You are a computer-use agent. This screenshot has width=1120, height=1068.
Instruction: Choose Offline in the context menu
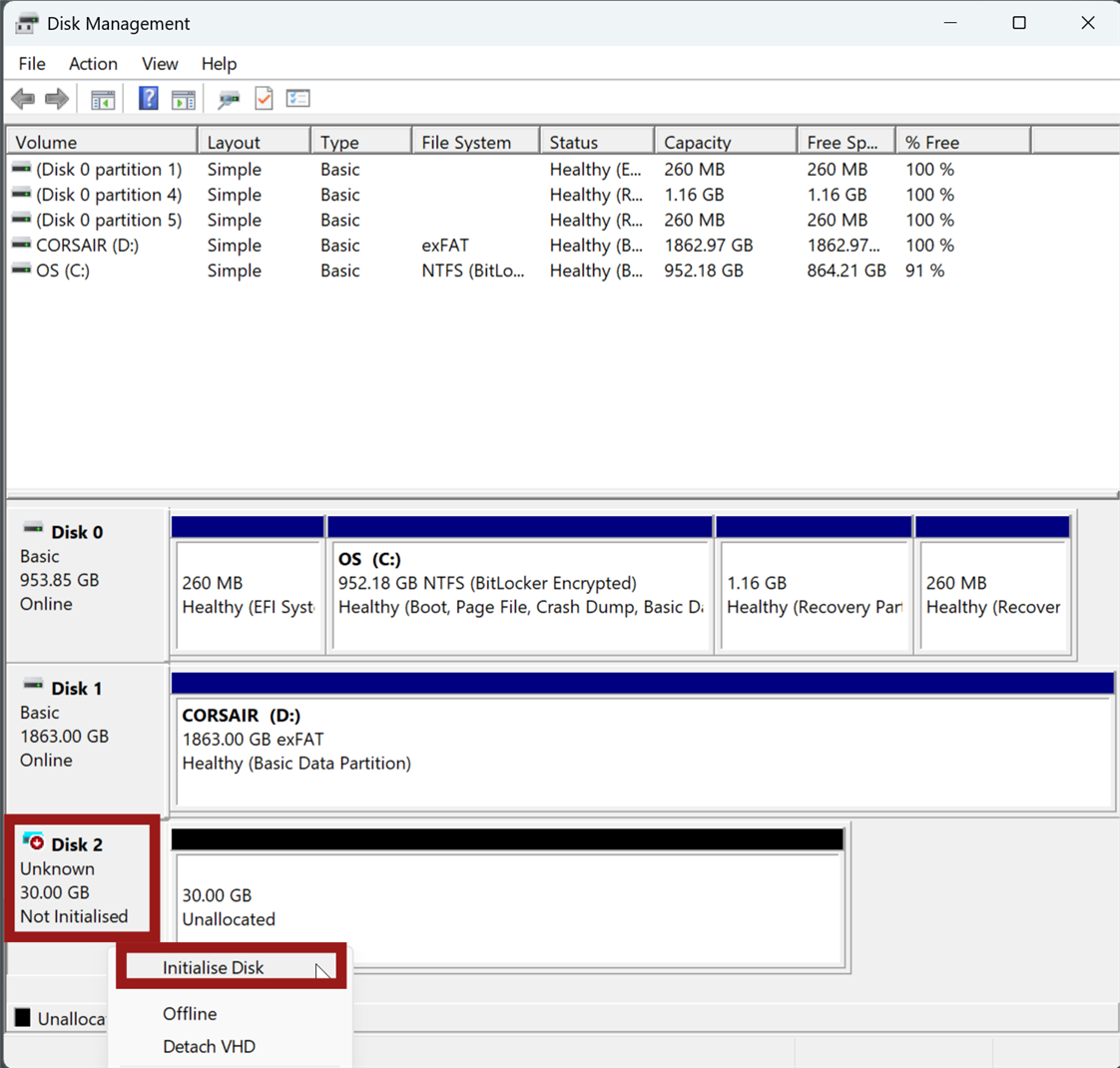pyautogui.click(x=190, y=1013)
